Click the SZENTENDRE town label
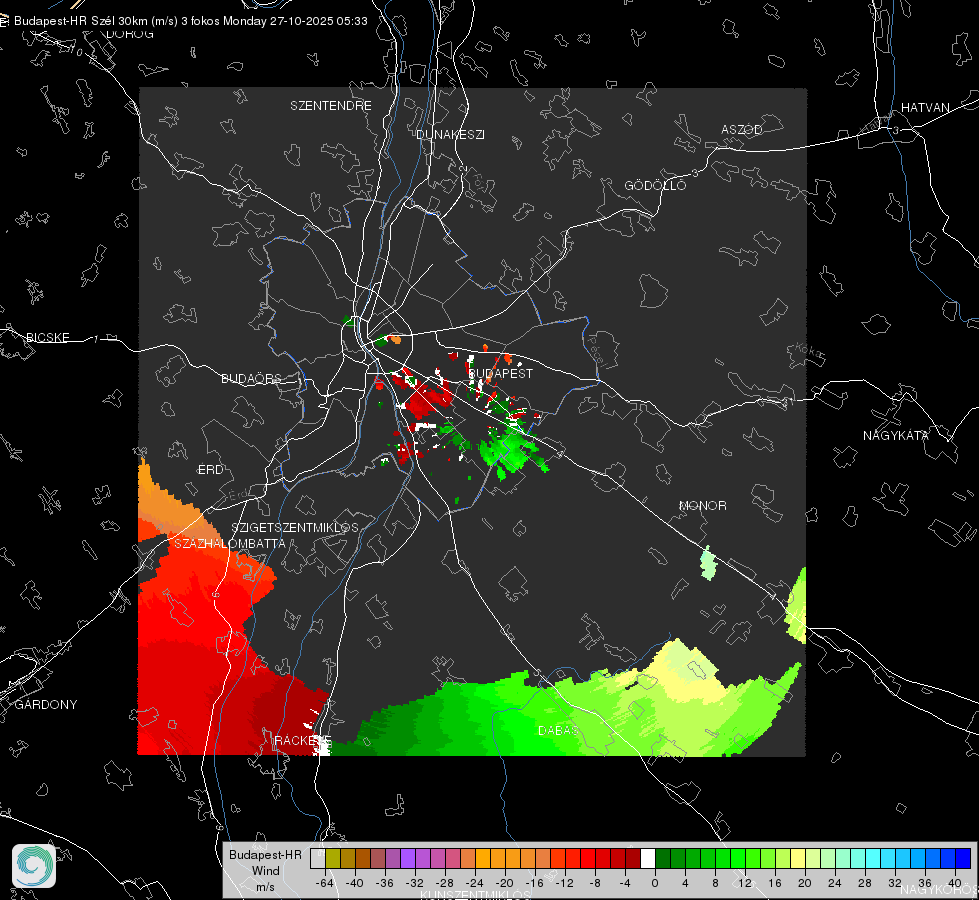The width and height of the screenshot is (979, 900). pos(331,106)
